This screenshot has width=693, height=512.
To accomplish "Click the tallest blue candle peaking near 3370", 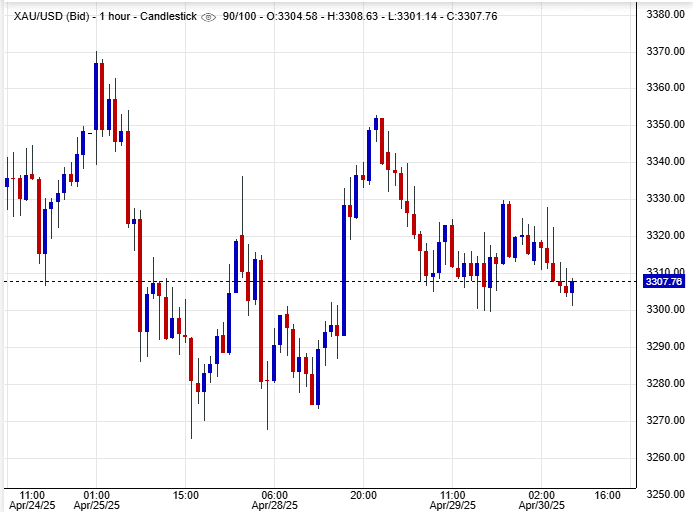I will click(97, 97).
